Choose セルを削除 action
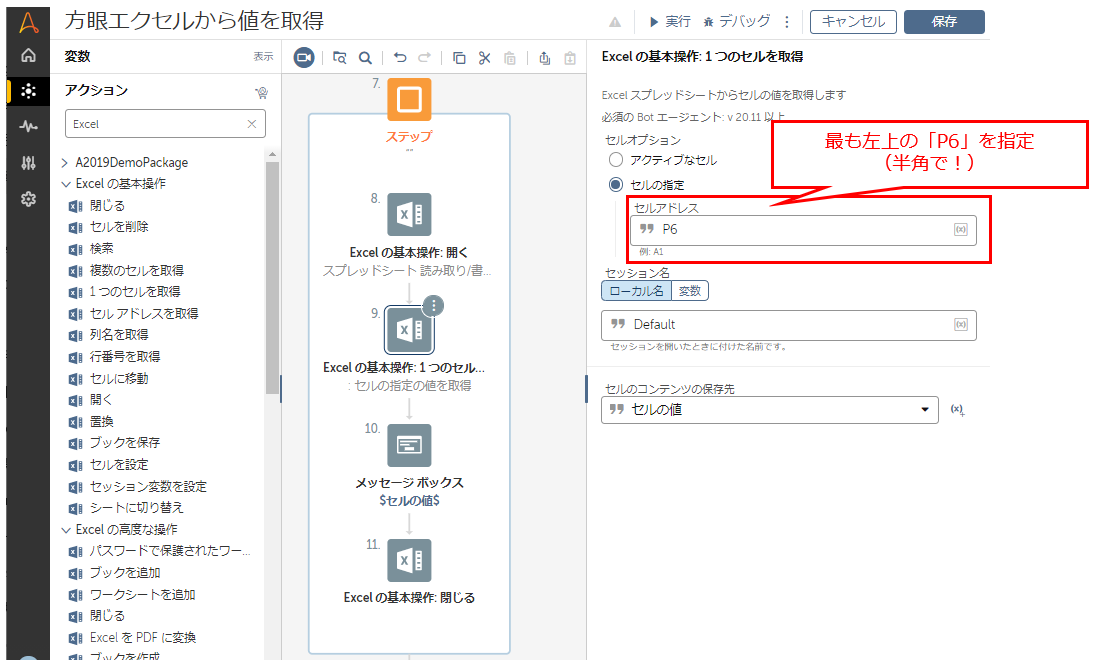The height and width of the screenshot is (671, 1101). click(119, 227)
